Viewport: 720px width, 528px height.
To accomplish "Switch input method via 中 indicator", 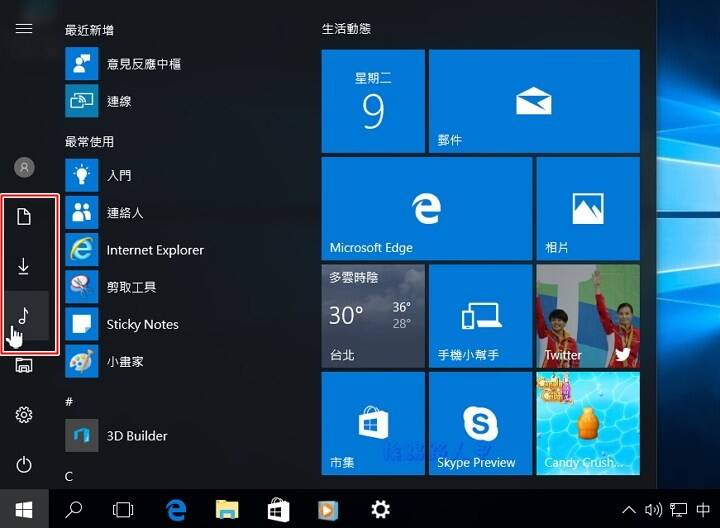I will click(703, 510).
